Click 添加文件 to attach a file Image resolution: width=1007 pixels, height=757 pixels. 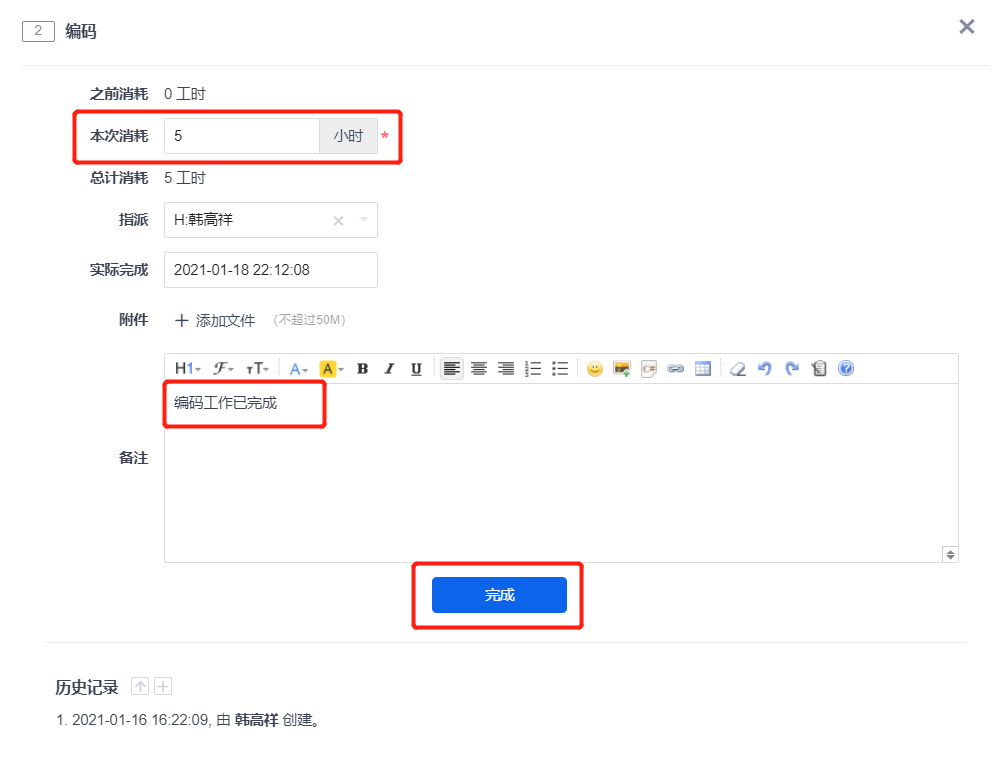point(215,321)
